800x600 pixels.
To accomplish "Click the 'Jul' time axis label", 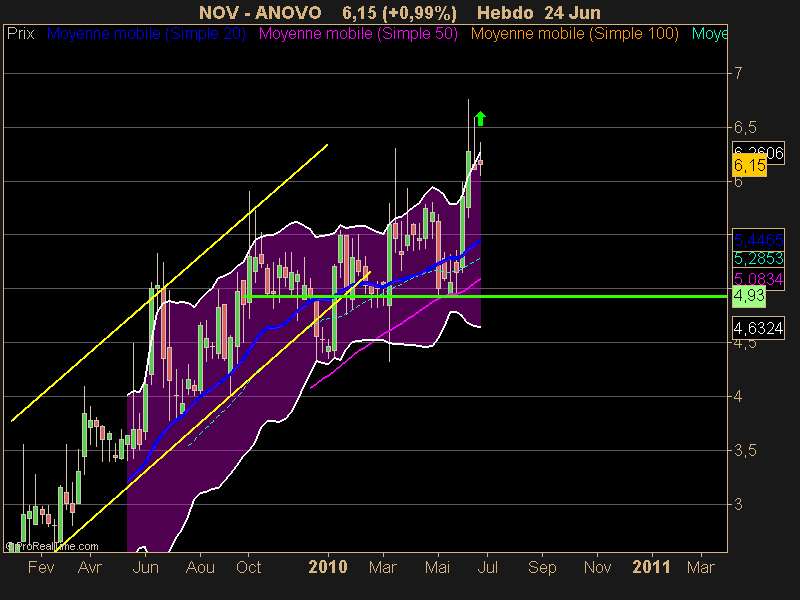I will point(488,567).
